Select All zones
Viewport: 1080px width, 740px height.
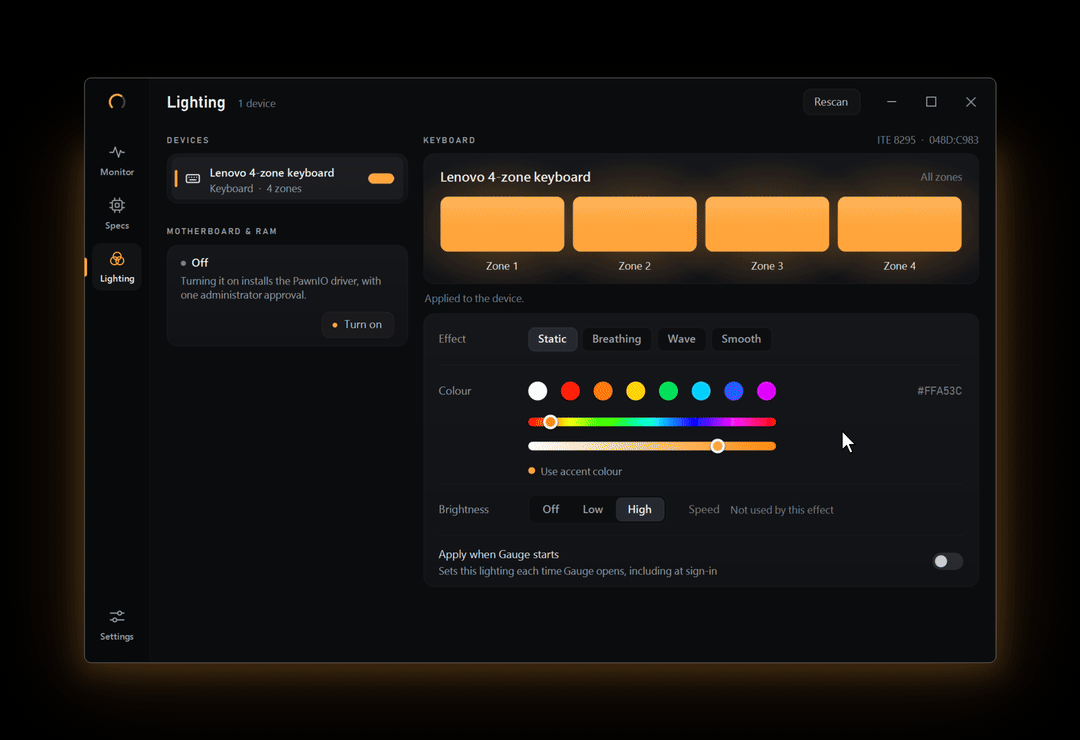pos(941,177)
